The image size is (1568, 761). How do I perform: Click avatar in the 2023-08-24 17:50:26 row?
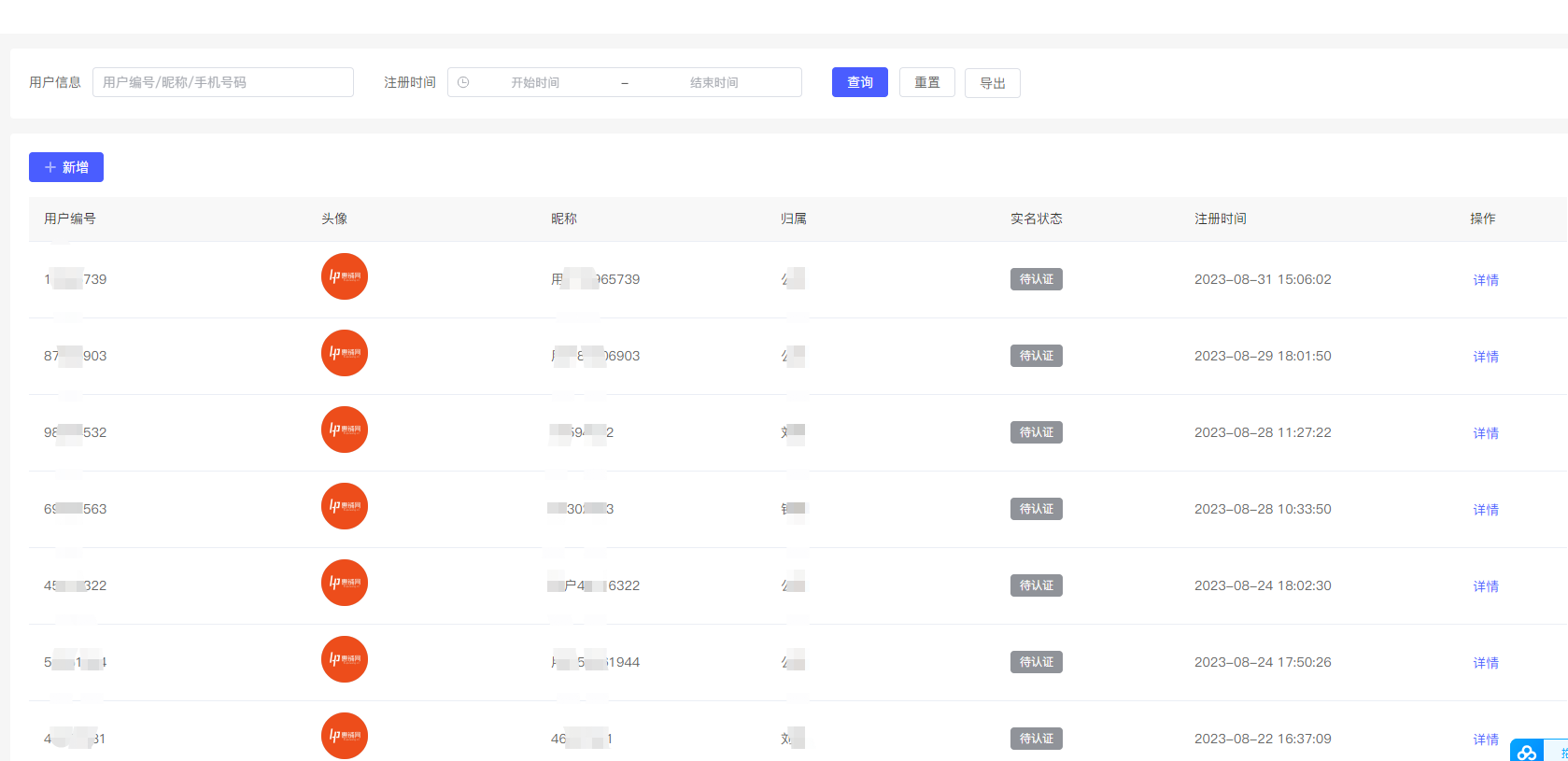pyautogui.click(x=345, y=660)
